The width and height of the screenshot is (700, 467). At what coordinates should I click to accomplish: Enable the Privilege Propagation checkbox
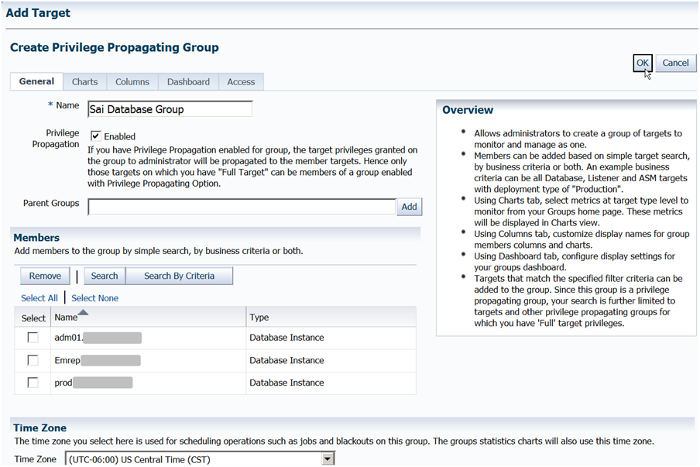click(96, 136)
